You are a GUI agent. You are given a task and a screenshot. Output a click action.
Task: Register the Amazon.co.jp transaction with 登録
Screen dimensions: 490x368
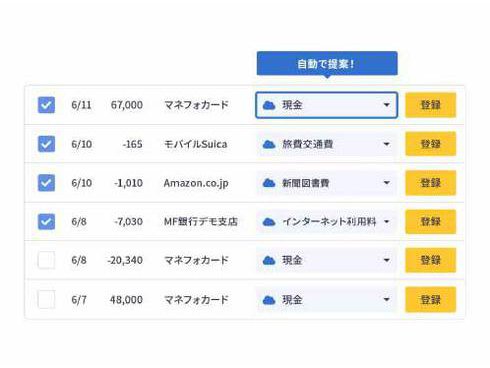(430, 183)
